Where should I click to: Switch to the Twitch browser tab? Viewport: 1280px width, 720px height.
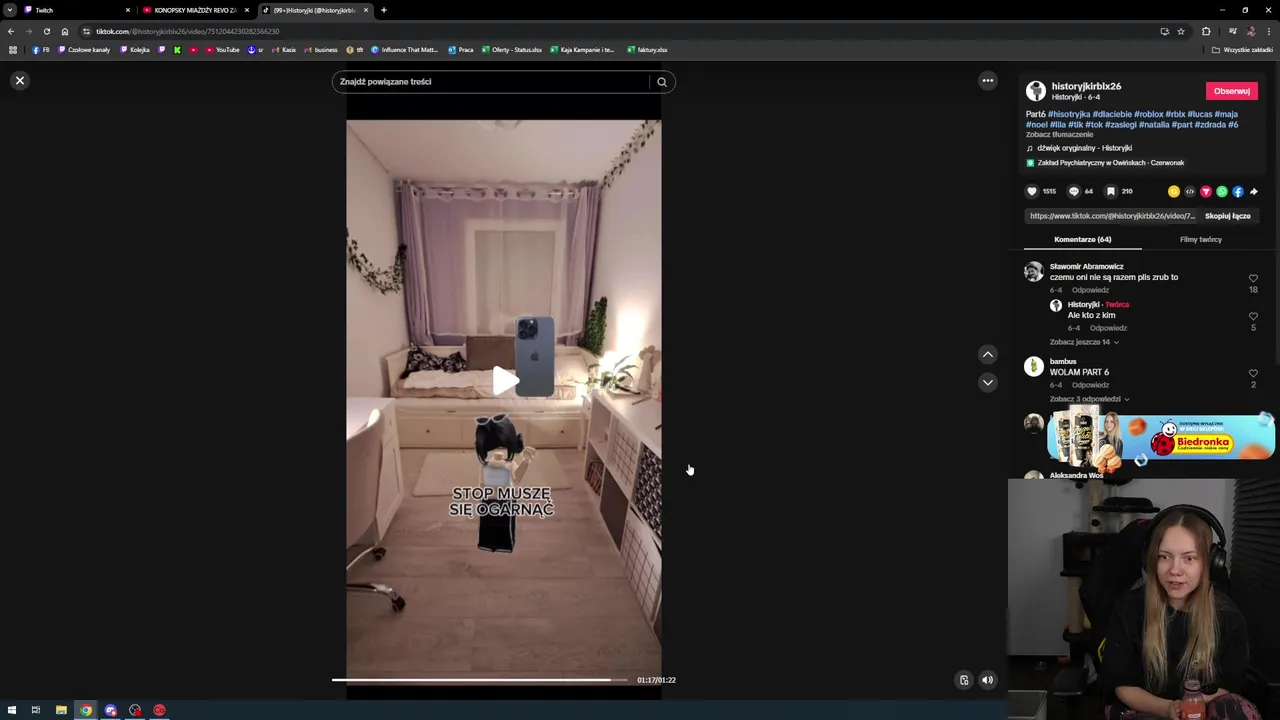pos(75,10)
